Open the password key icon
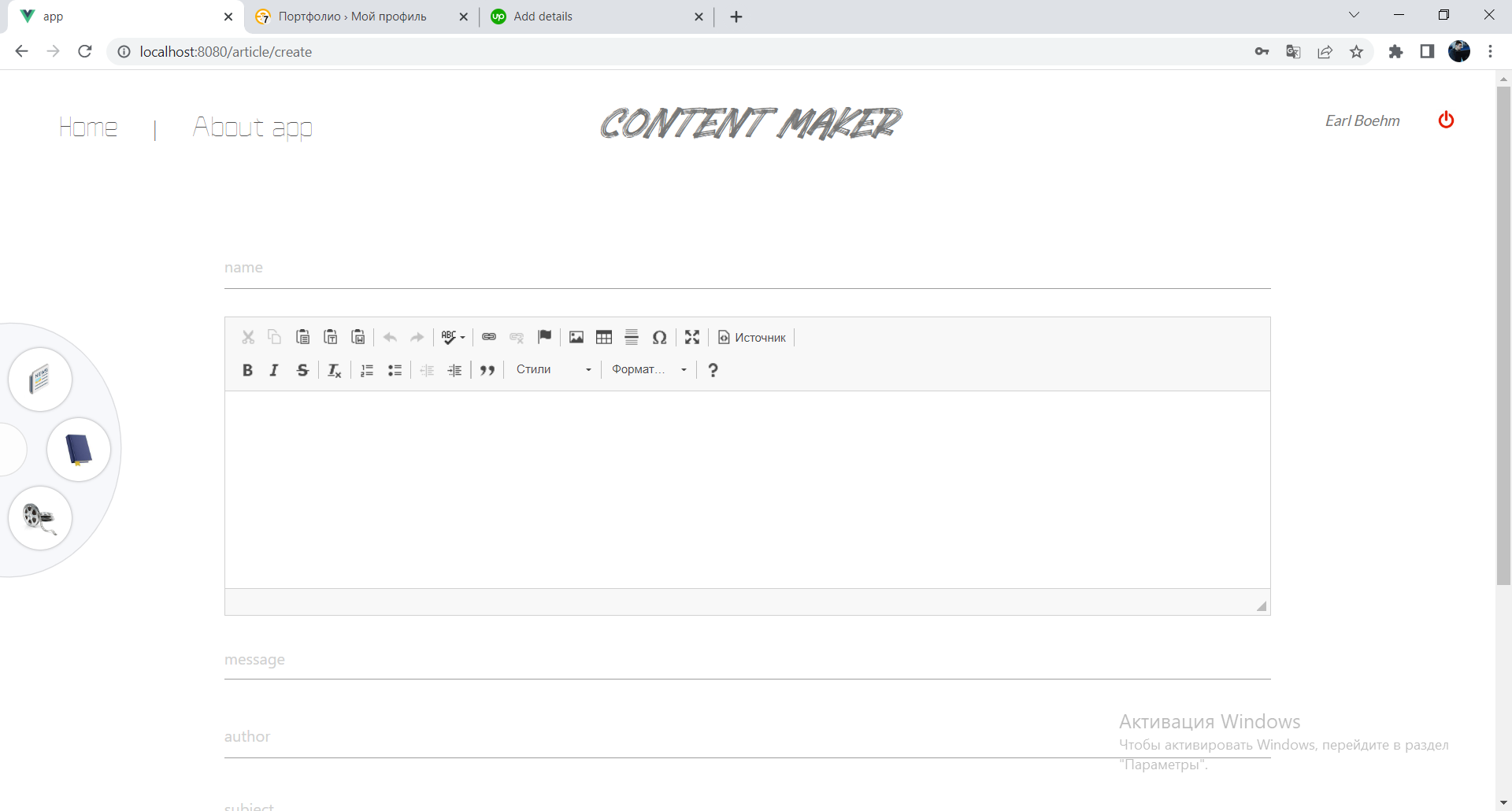The image size is (1512, 811). pos(1262,52)
